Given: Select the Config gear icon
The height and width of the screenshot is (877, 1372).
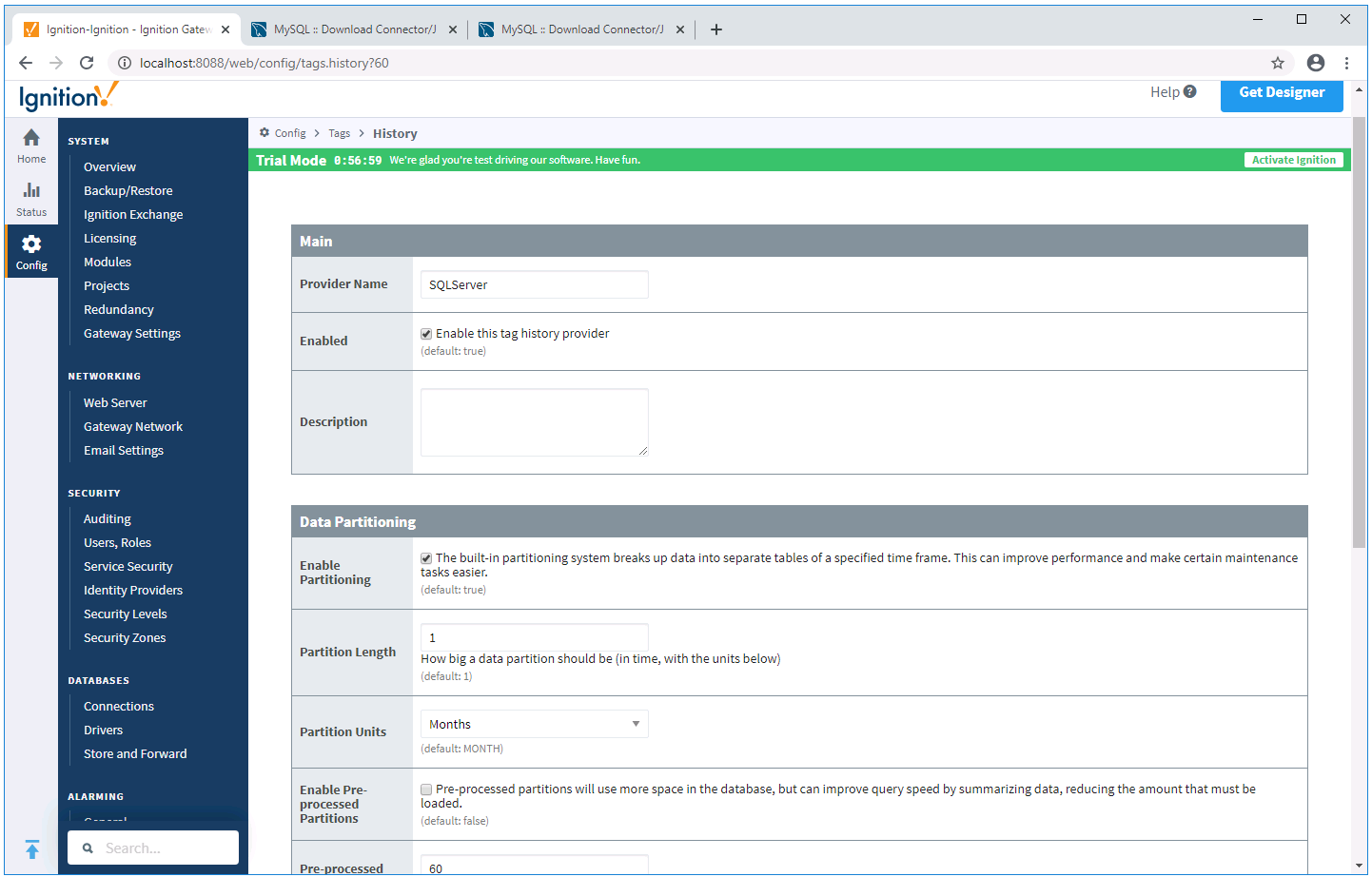Looking at the screenshot, I should [x=31, y=244].
